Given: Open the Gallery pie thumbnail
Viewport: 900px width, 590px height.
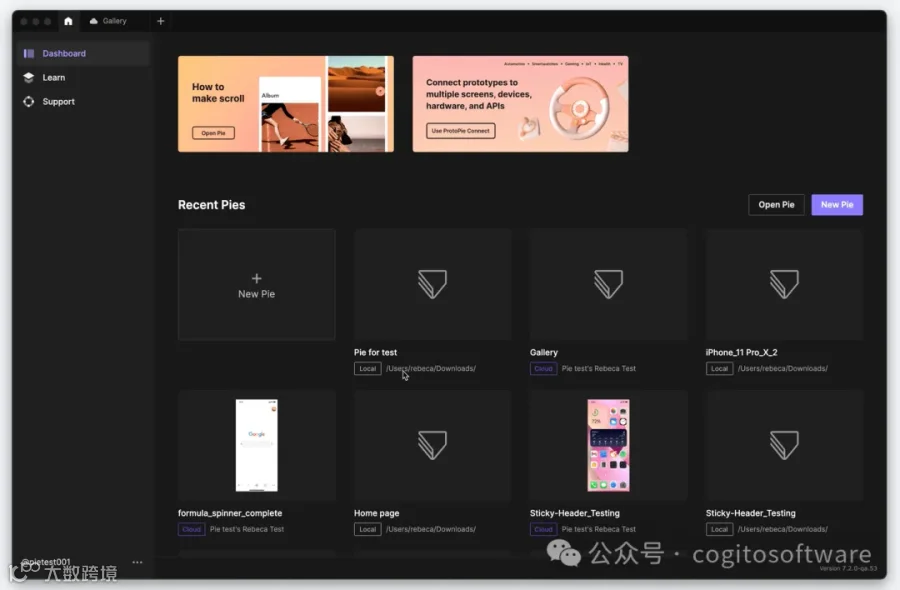Looking at the screenshot, I should pos(608,285).
